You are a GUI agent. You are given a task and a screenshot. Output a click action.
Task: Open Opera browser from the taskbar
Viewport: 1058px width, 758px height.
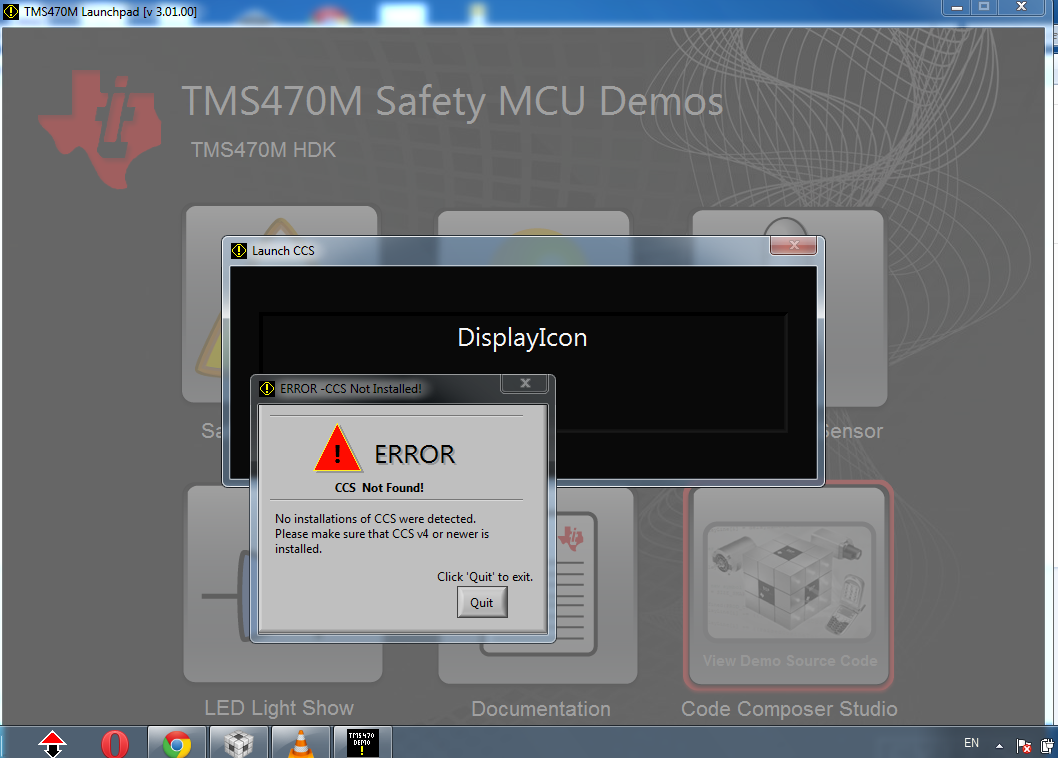(x=115, y=743)
